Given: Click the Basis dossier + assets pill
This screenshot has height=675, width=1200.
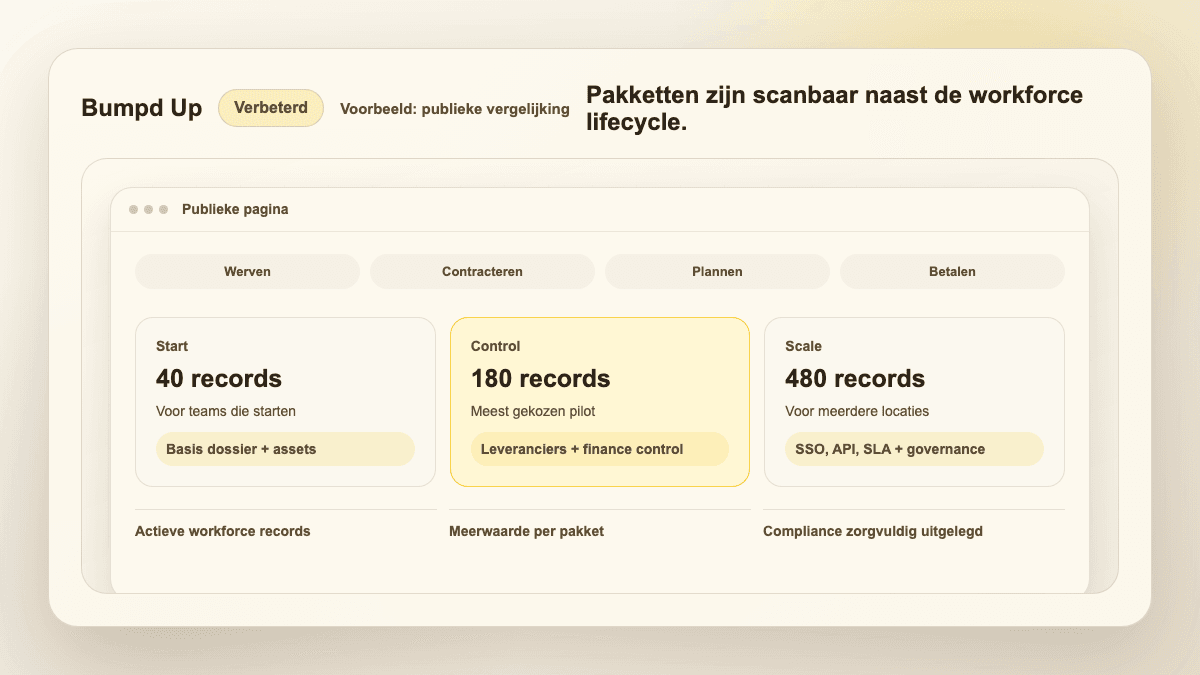Looking at the screenshot, I should click(285, 449).
